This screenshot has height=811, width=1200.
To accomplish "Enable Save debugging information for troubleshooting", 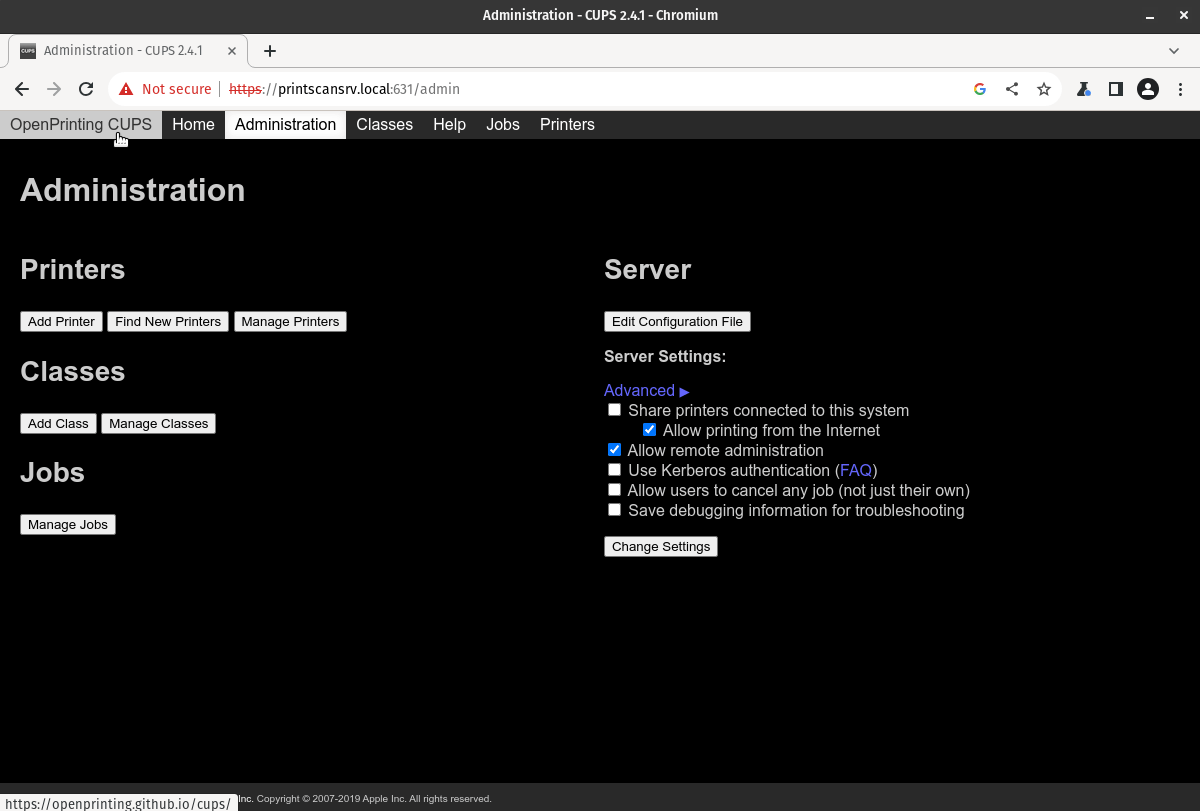I will click(614, 510).
